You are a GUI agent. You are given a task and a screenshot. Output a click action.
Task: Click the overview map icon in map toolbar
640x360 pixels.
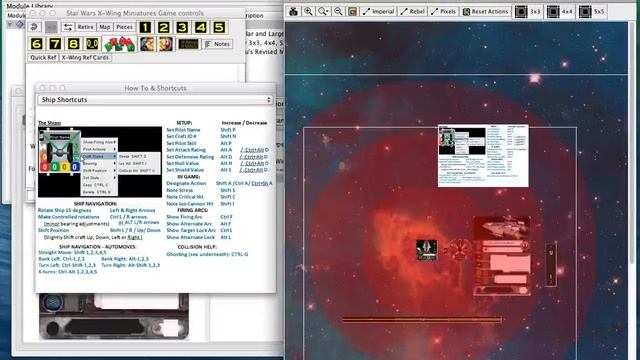[x=353, y=11]
